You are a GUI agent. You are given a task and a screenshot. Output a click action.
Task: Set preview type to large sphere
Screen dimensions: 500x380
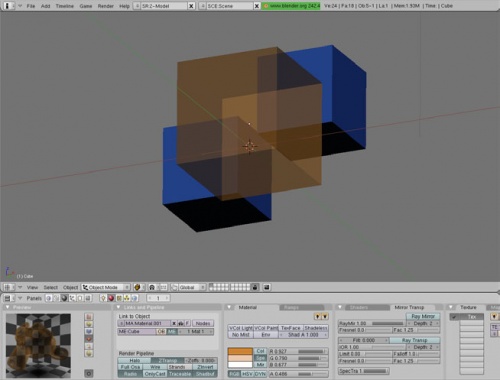click(89, 354)
